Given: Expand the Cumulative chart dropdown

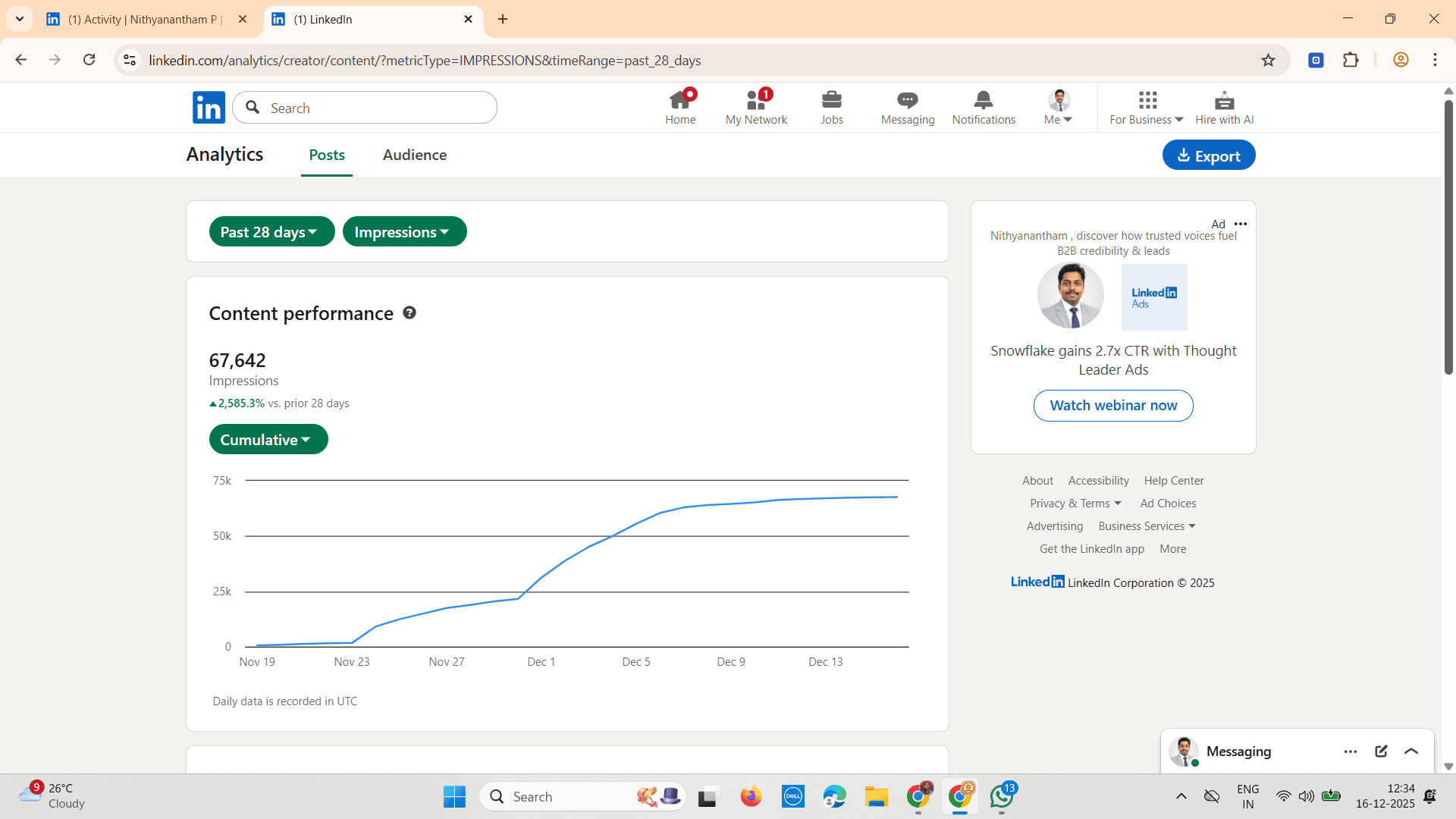Looking at the screenshot, I should coord(268,439).
